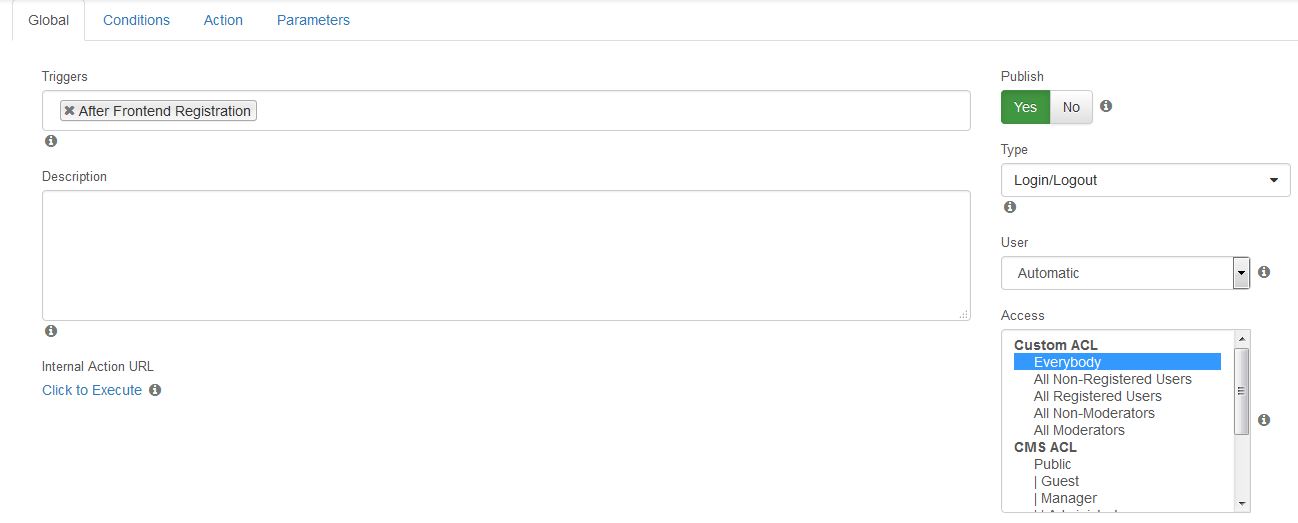
Task: Click the info icon beside Publish toggle
Action: point(1107,106)
